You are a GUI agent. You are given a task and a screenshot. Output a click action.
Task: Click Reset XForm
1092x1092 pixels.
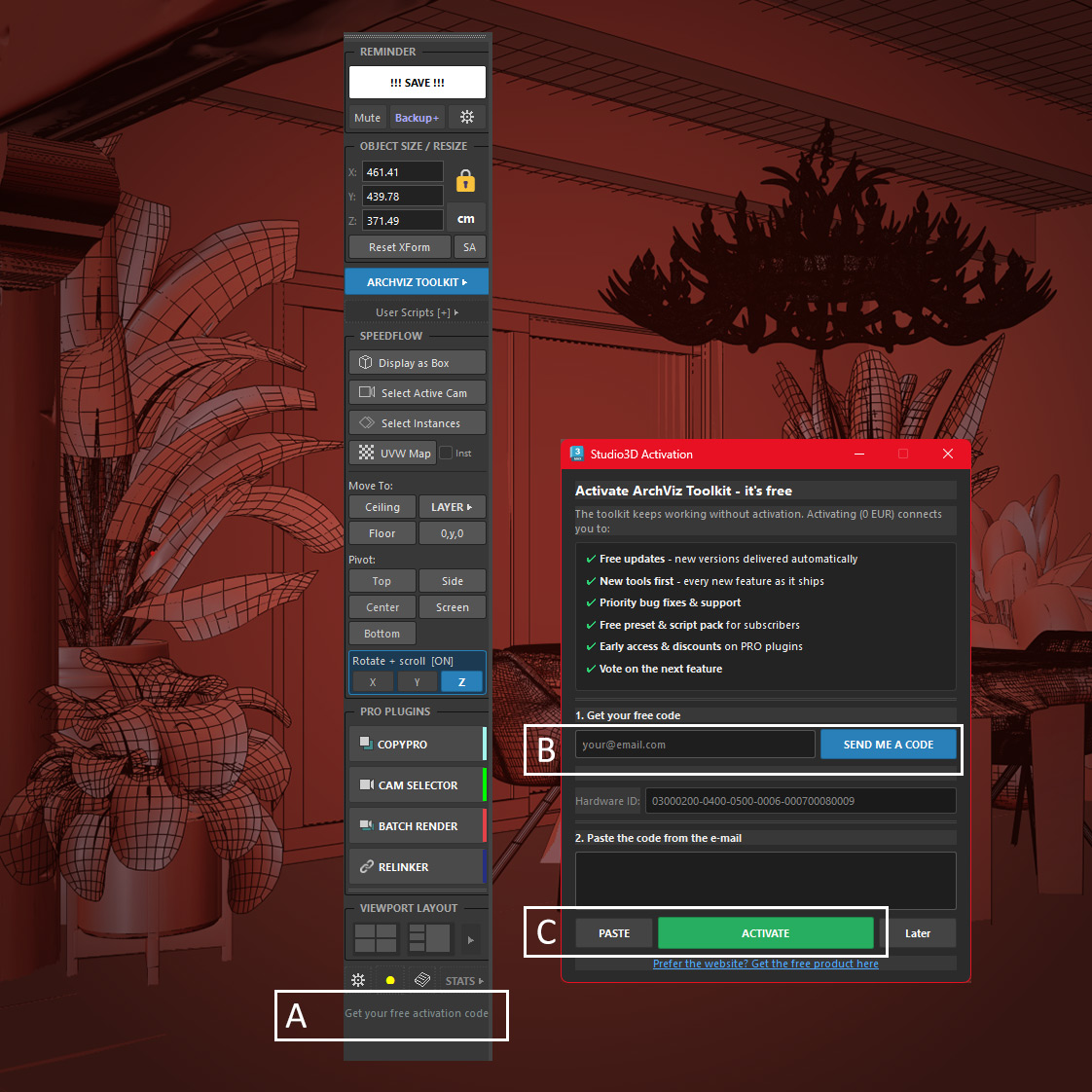pyautogui.click(x=399, y=247)
